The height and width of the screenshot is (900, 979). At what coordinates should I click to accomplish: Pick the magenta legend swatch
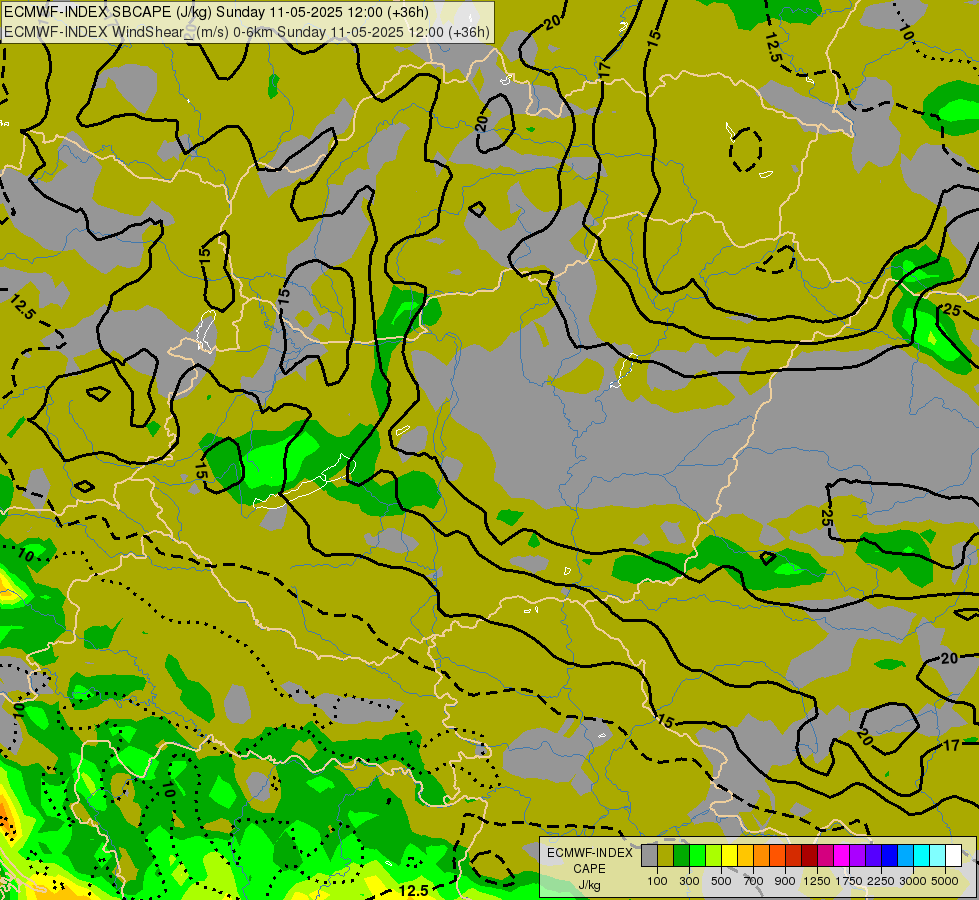[x=842, y=856]
